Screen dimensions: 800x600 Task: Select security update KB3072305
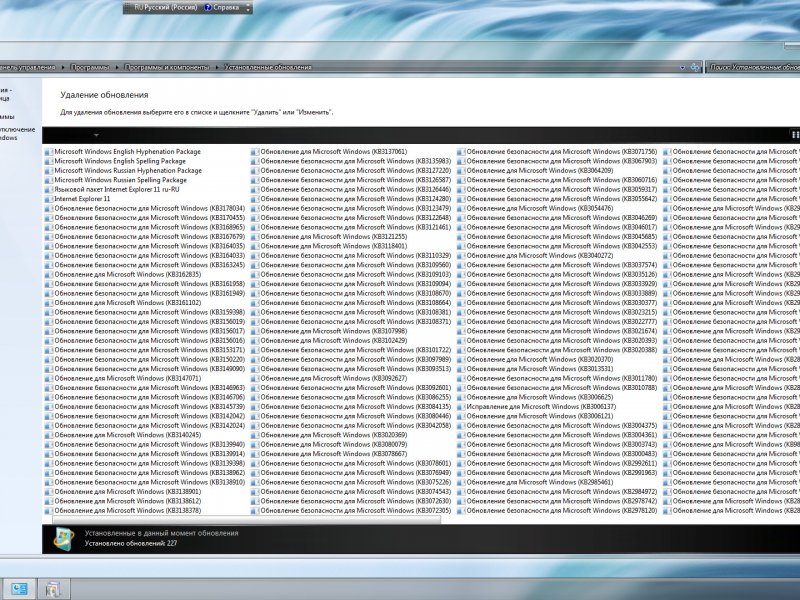point(351,510)
